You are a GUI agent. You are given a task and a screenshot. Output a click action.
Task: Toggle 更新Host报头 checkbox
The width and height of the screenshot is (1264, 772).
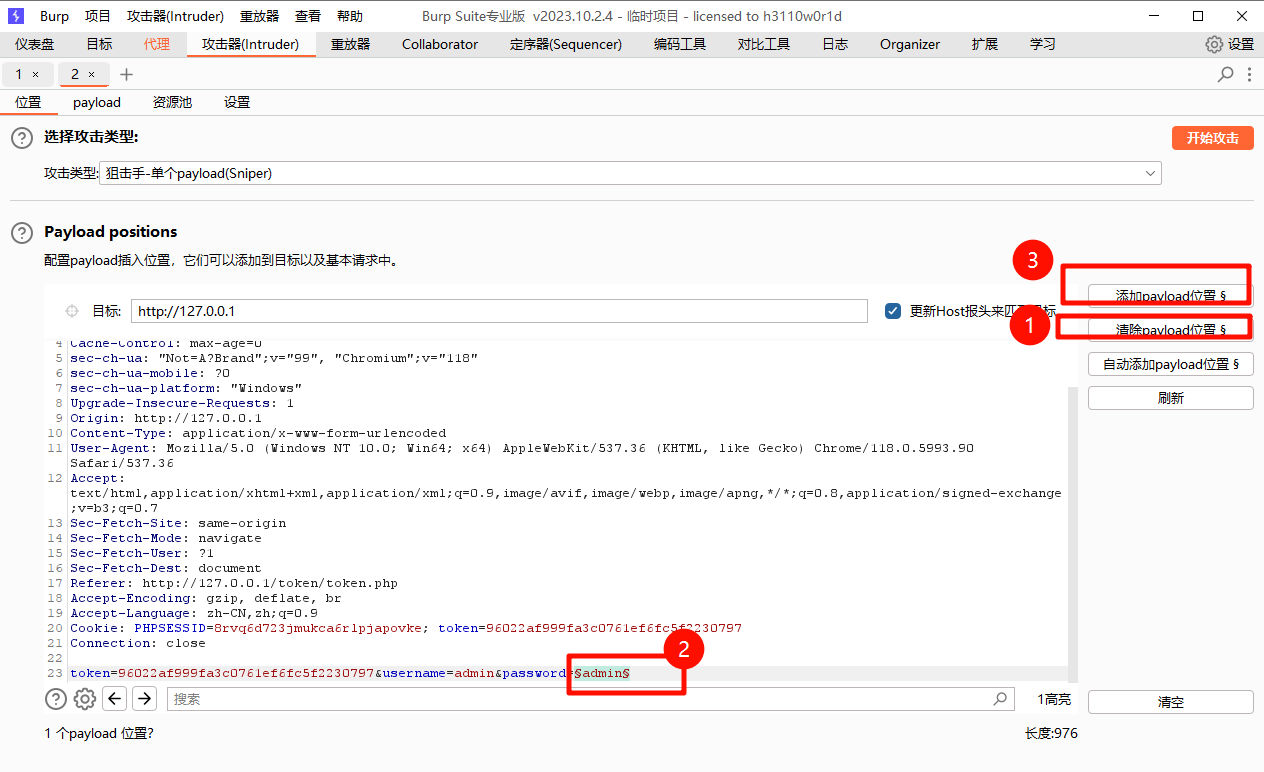893,311
